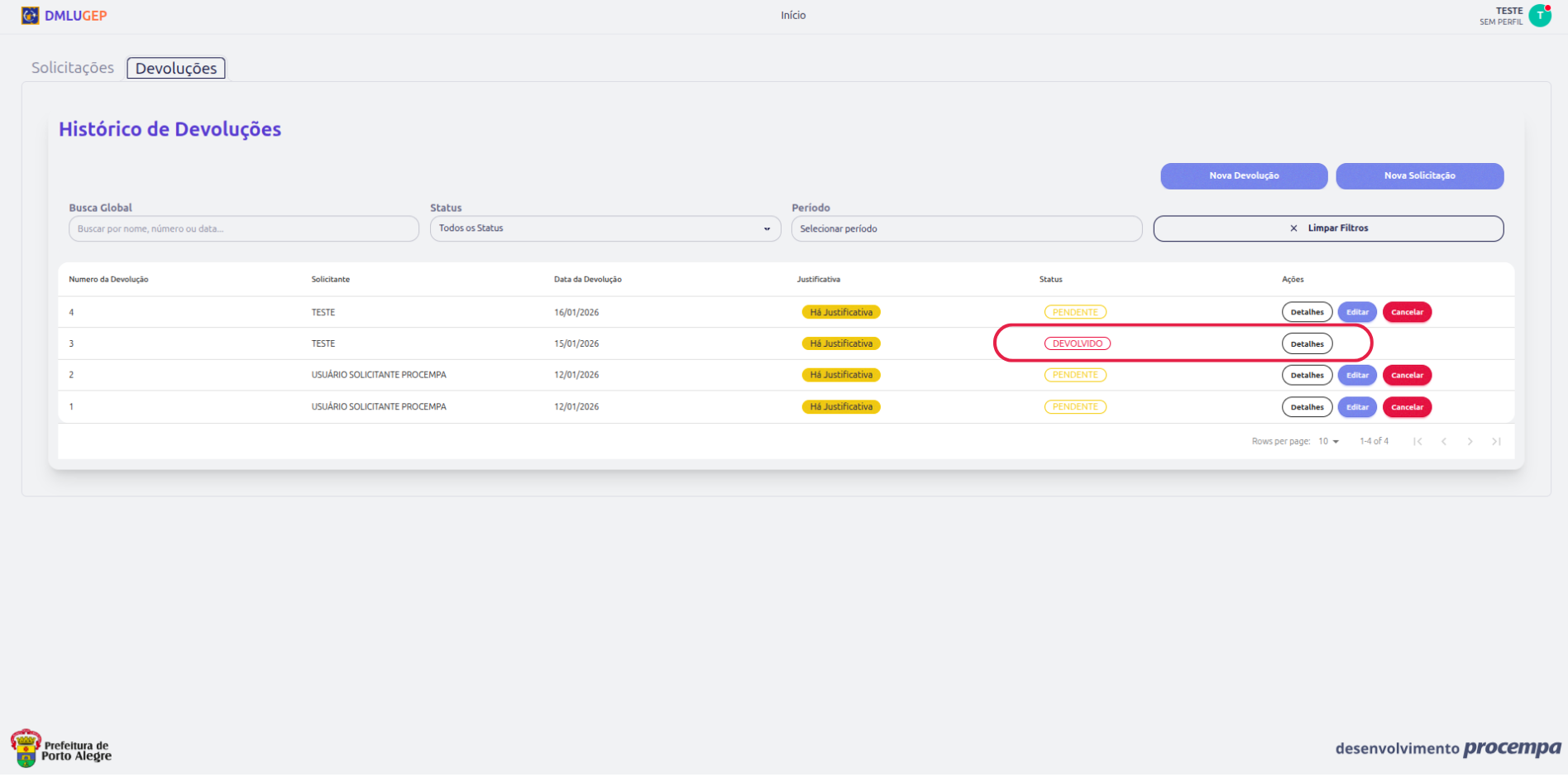Image resolution: width=1568 pixels, height=782 pixels.
Task: Click the next page chevron
Action: [1470, 442]
